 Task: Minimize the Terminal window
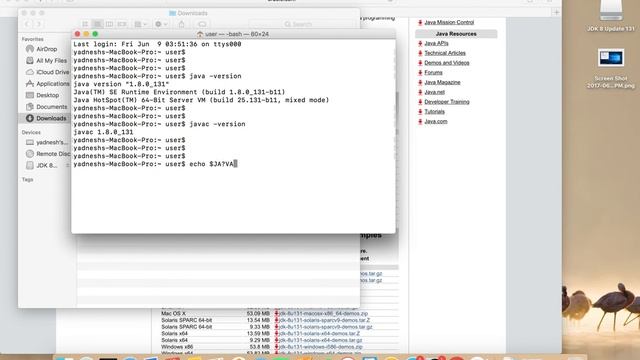(86, 34)
